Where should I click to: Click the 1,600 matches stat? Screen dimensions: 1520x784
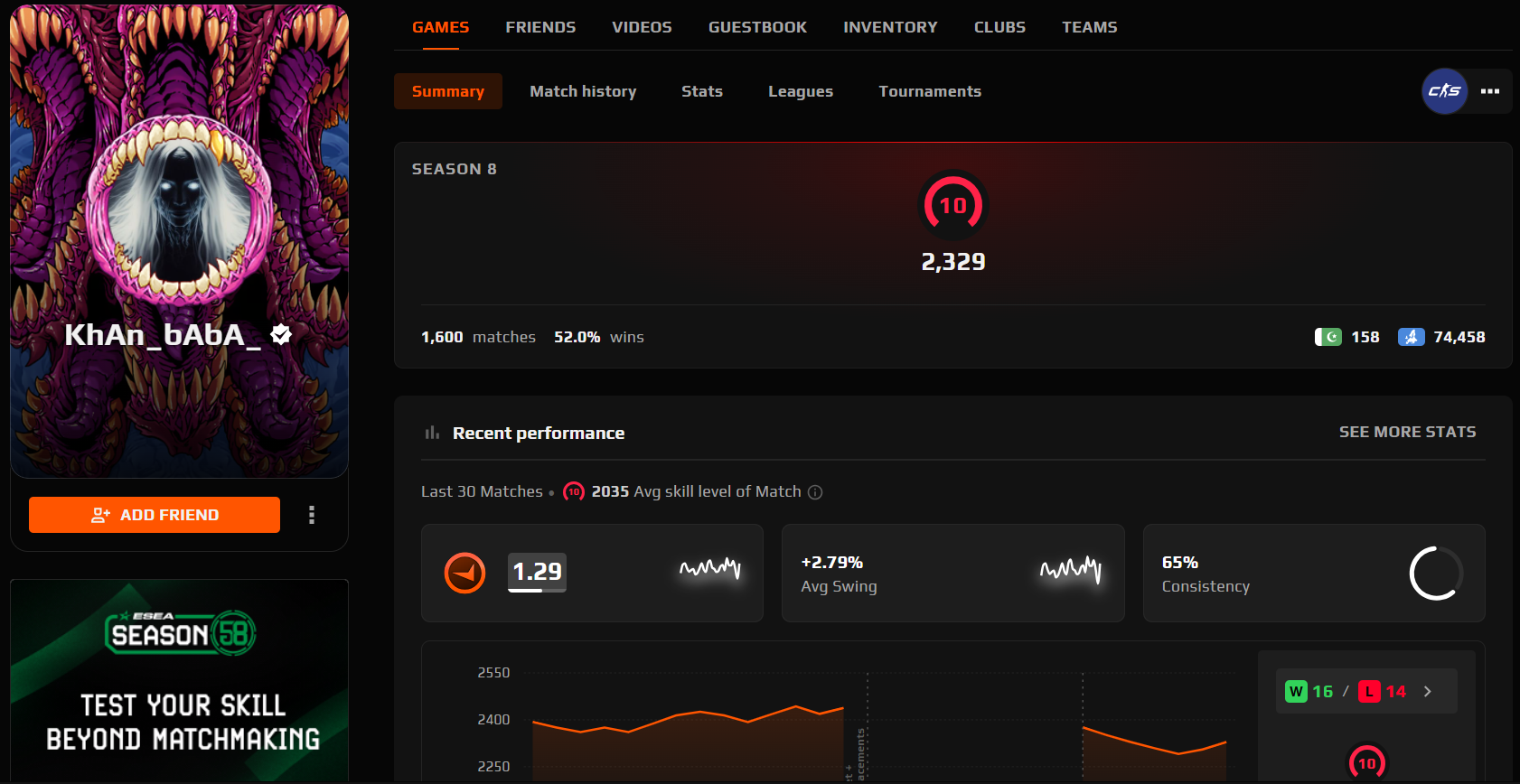478,337
